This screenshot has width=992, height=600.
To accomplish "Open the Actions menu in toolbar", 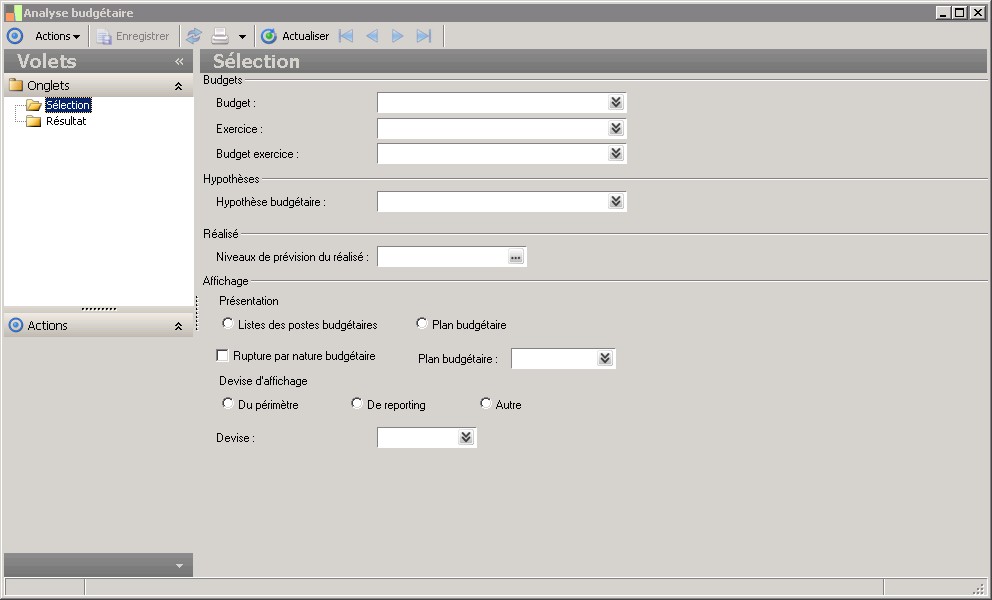I will tap(57, 36).
